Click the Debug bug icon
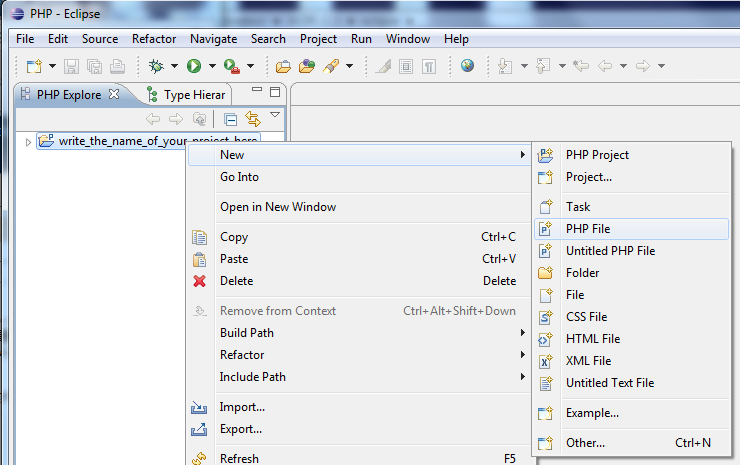 156,66
